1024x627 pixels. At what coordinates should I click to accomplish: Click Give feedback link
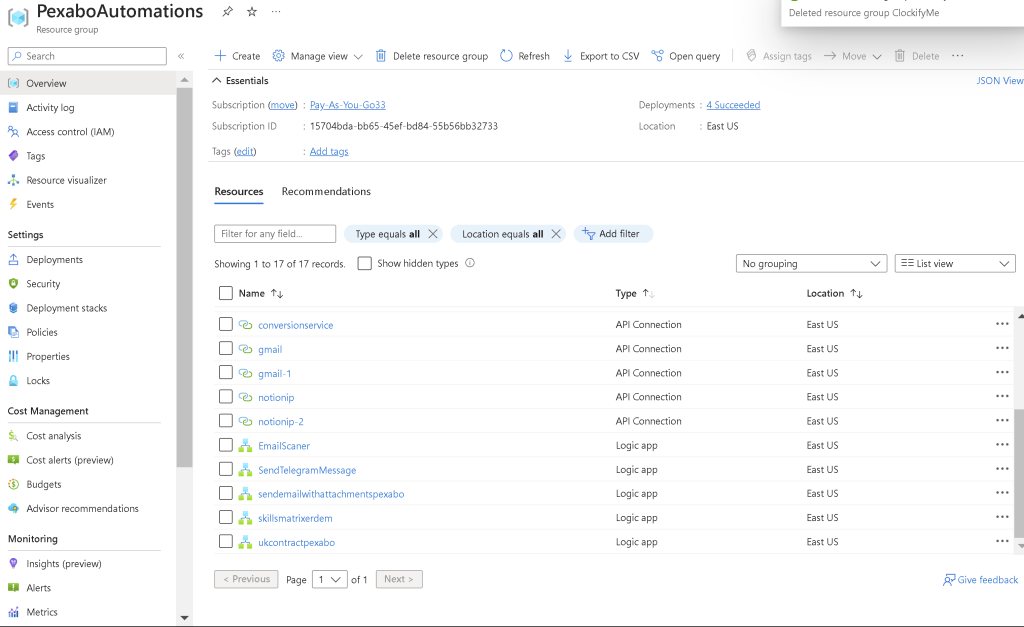(980, 579)
